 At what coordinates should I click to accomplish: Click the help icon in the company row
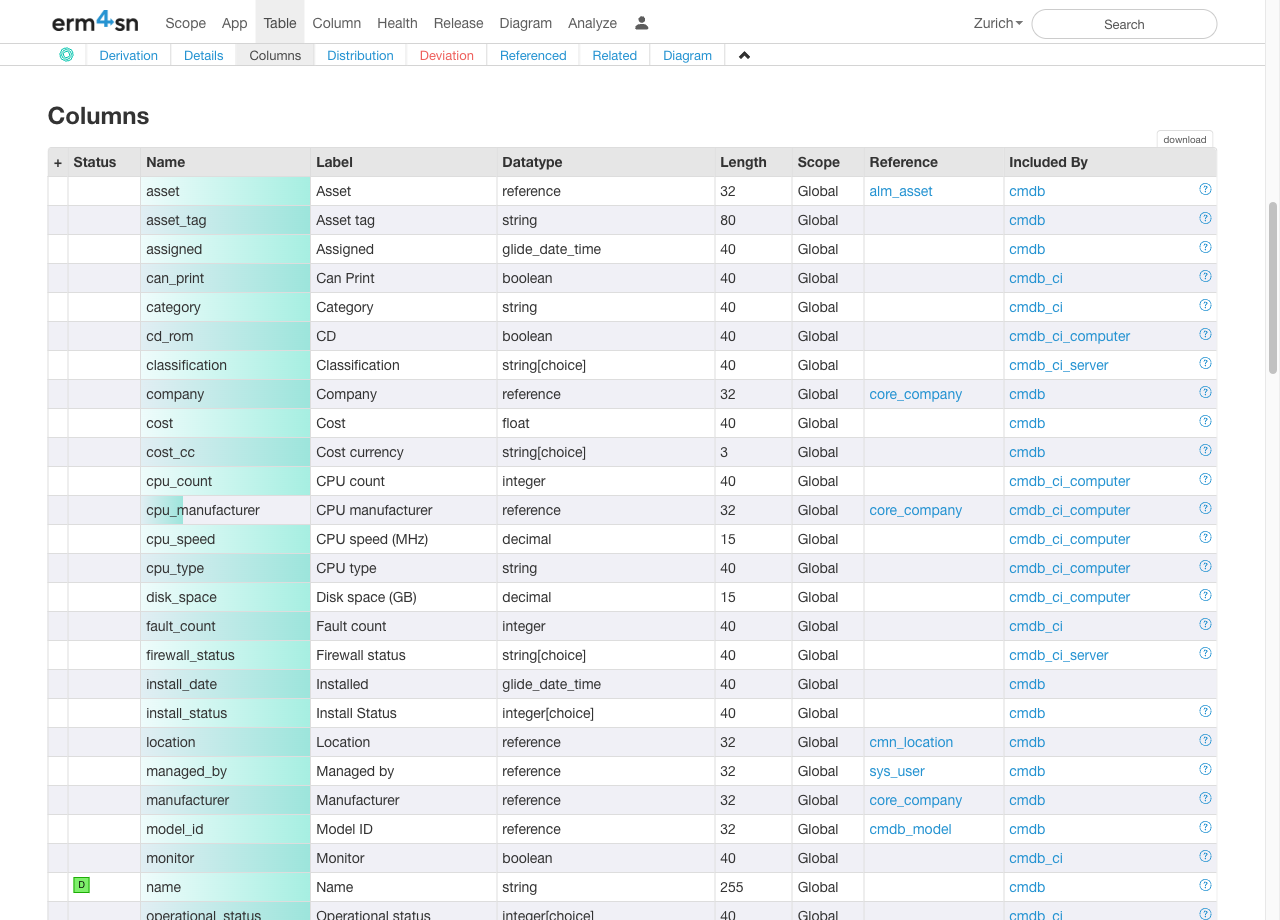(1205, 392)
